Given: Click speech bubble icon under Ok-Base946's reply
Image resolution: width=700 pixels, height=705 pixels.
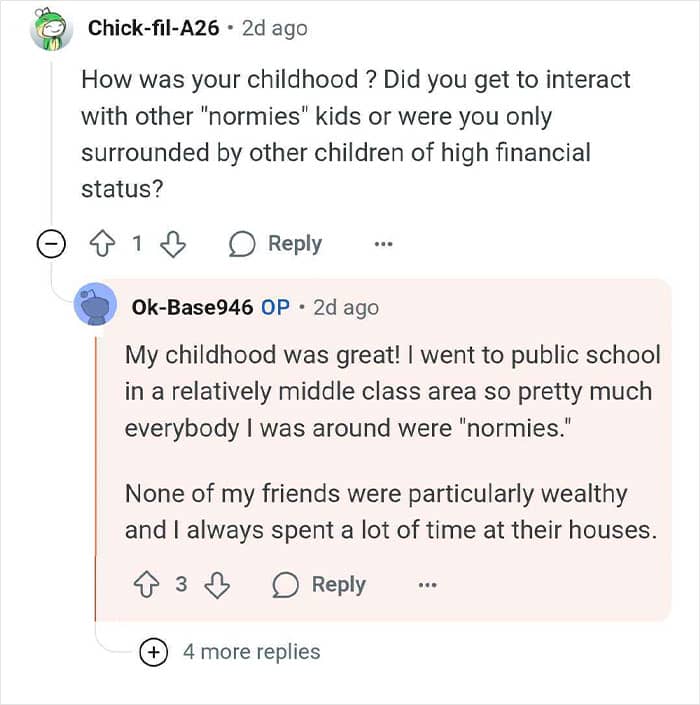Looking at the screenshot, I should [285, 585].
